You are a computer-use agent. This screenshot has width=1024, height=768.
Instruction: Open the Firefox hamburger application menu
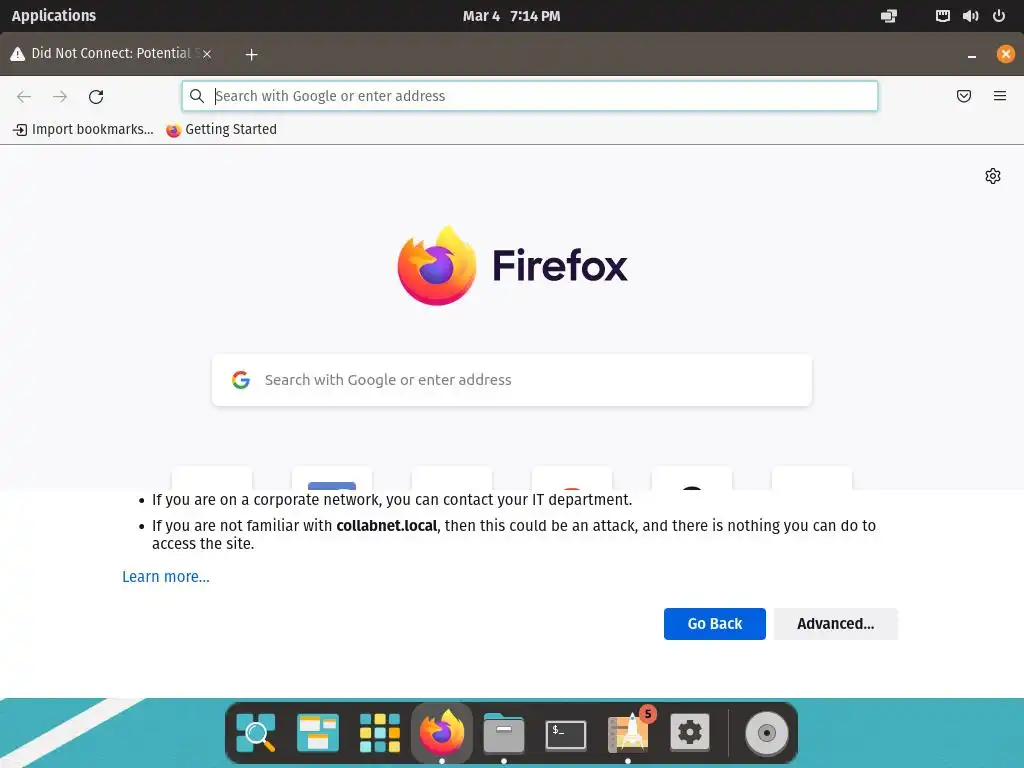tap(999, 96)
